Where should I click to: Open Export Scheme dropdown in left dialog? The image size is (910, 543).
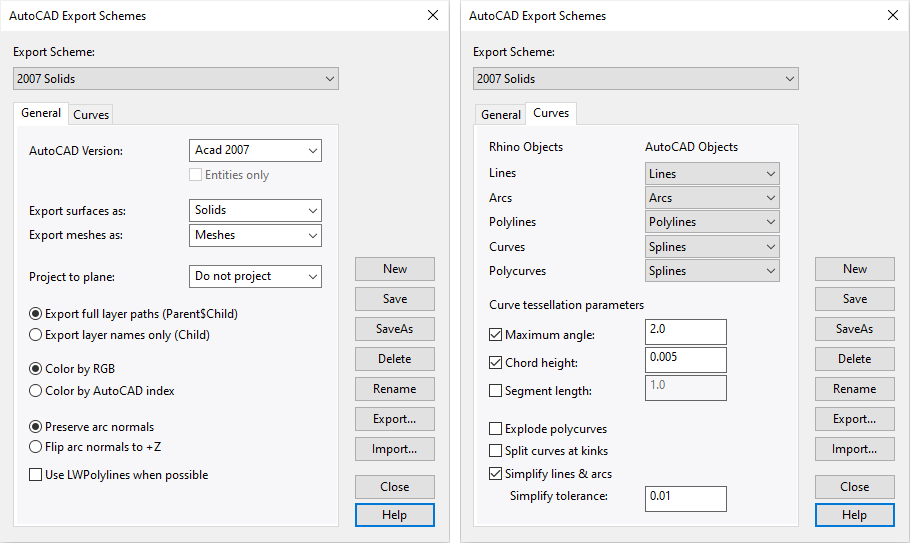pyautogui.click(x=175, y=79)
